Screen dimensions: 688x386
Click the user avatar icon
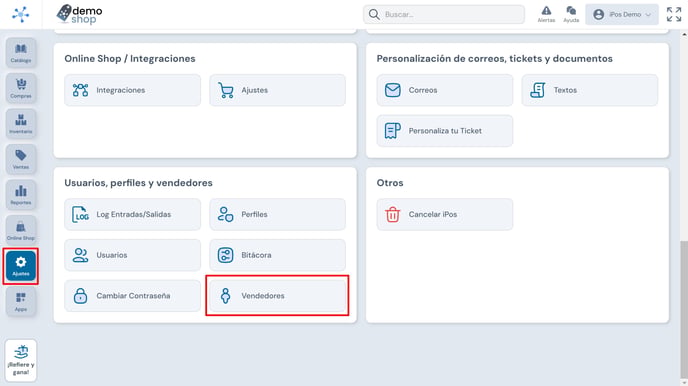[598, 14]
